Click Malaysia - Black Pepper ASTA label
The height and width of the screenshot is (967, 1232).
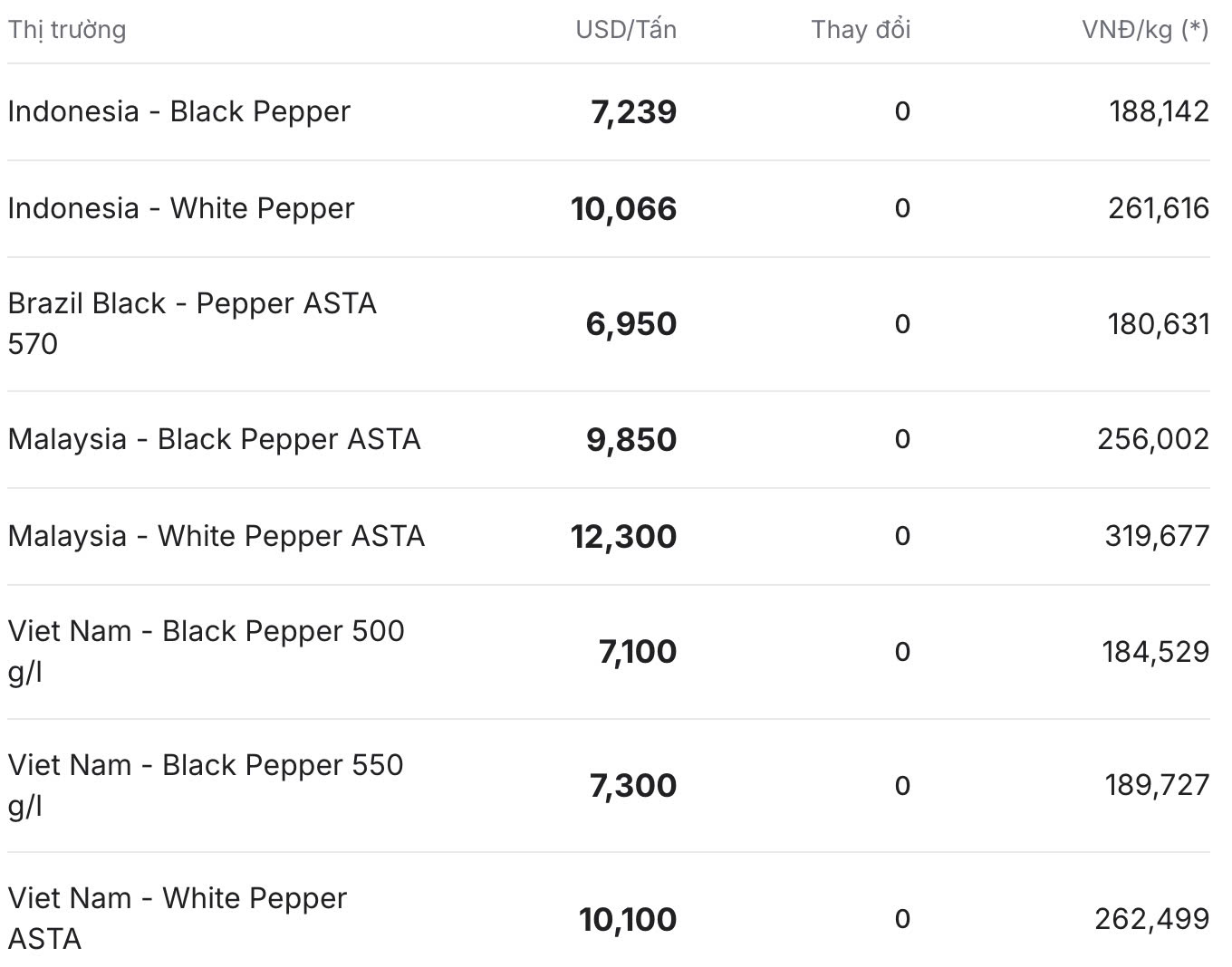pos(215,439)
